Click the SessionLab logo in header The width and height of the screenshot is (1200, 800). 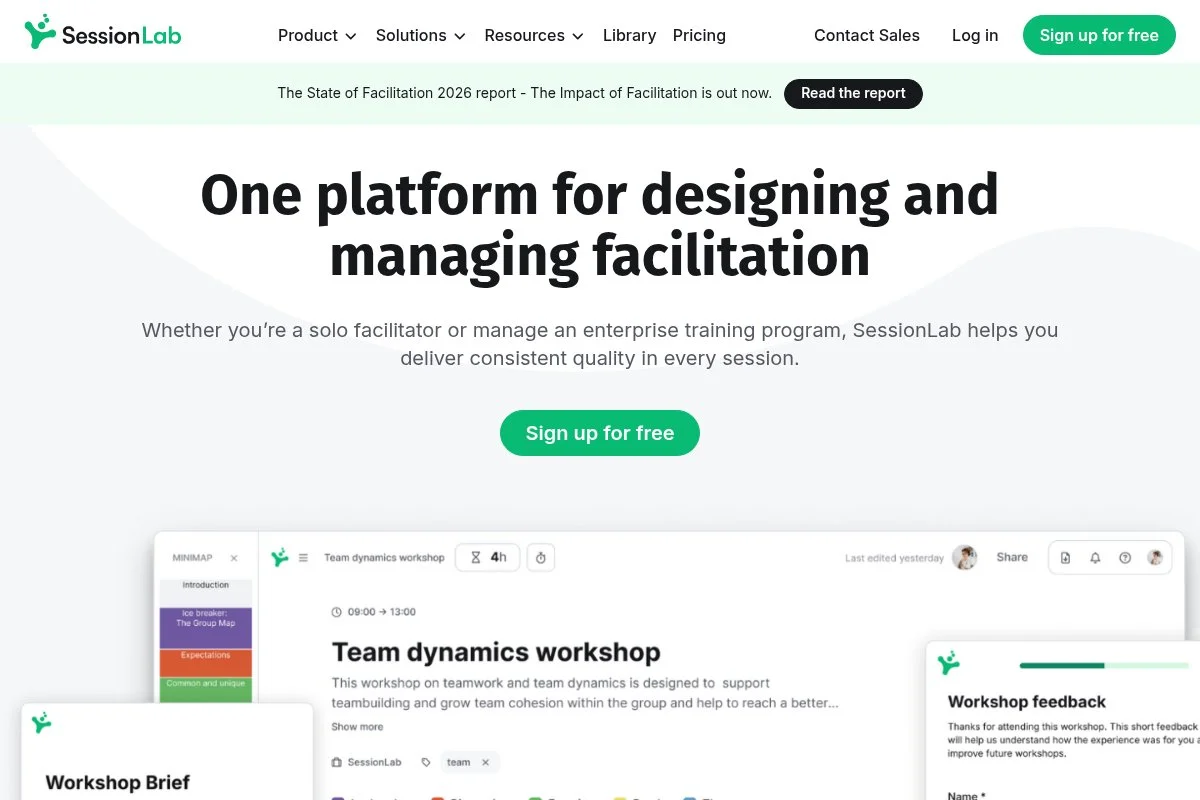tap(103, 33)
